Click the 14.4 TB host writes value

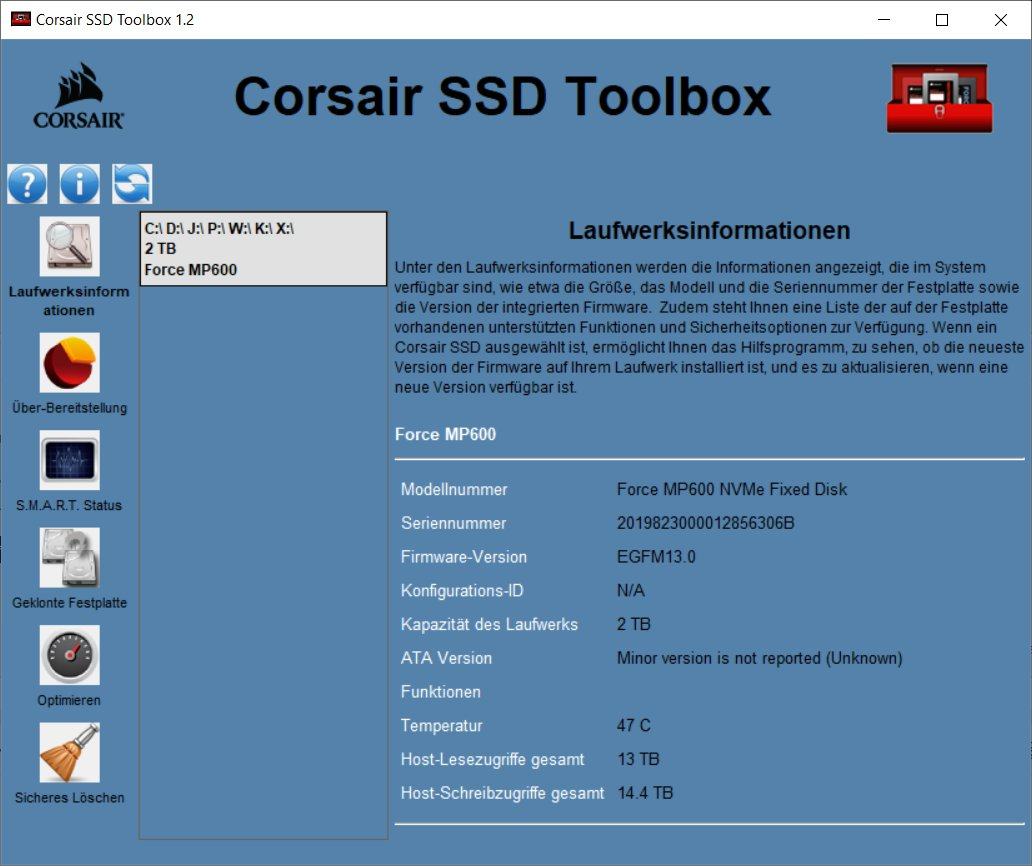tap(646, 793)
